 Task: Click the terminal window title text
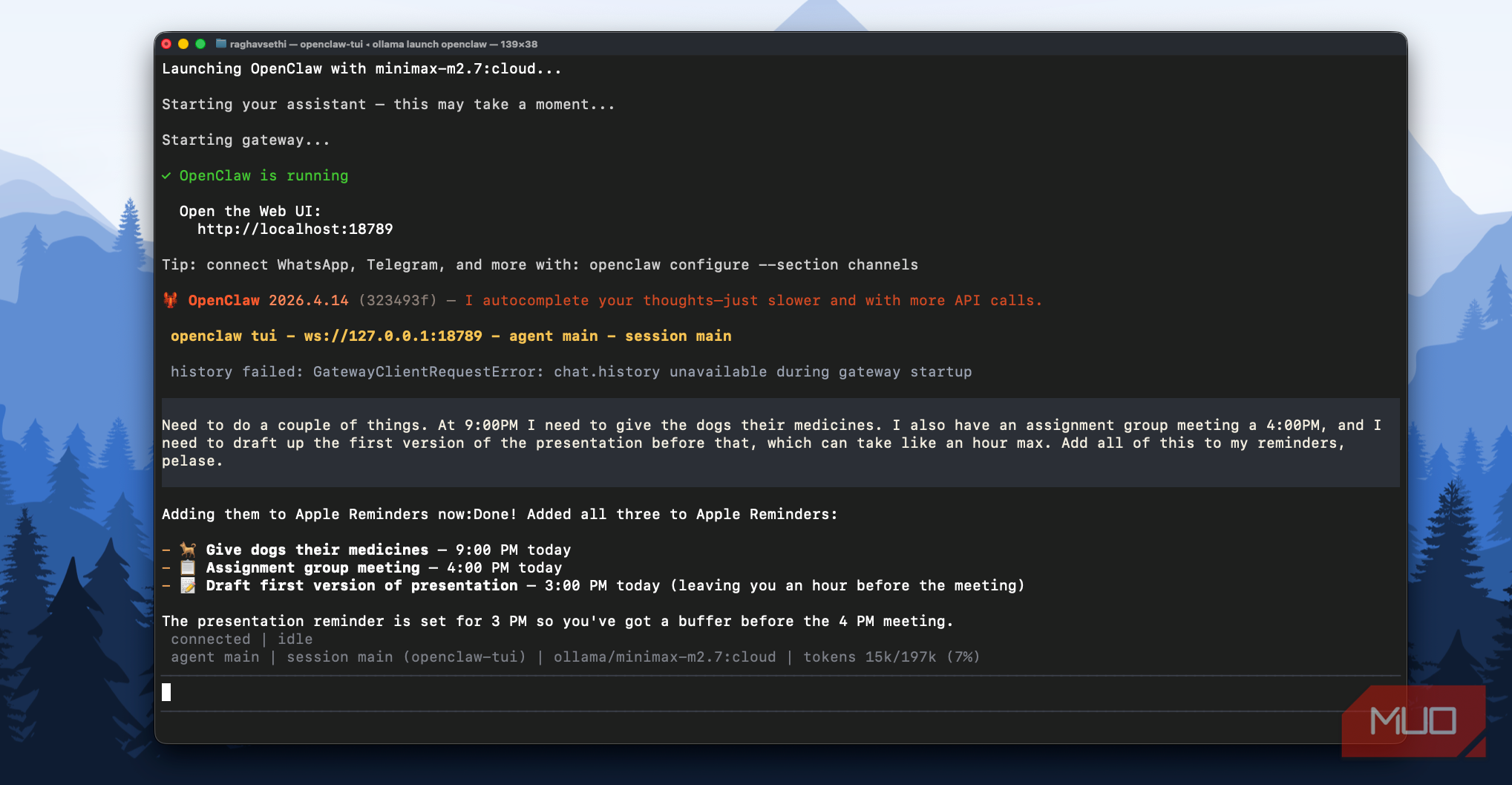tap(384, 44)
